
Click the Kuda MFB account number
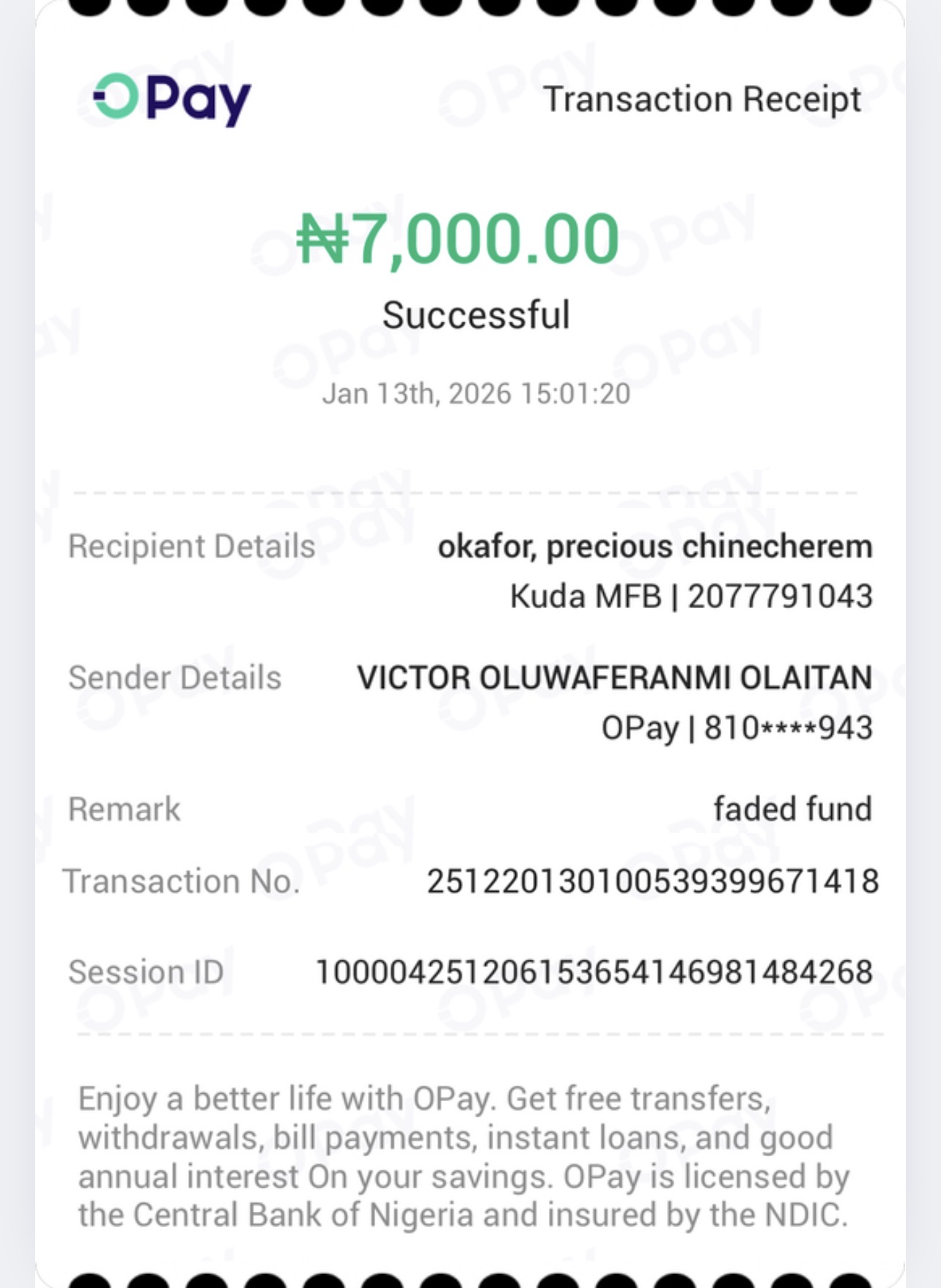(691, 596)
